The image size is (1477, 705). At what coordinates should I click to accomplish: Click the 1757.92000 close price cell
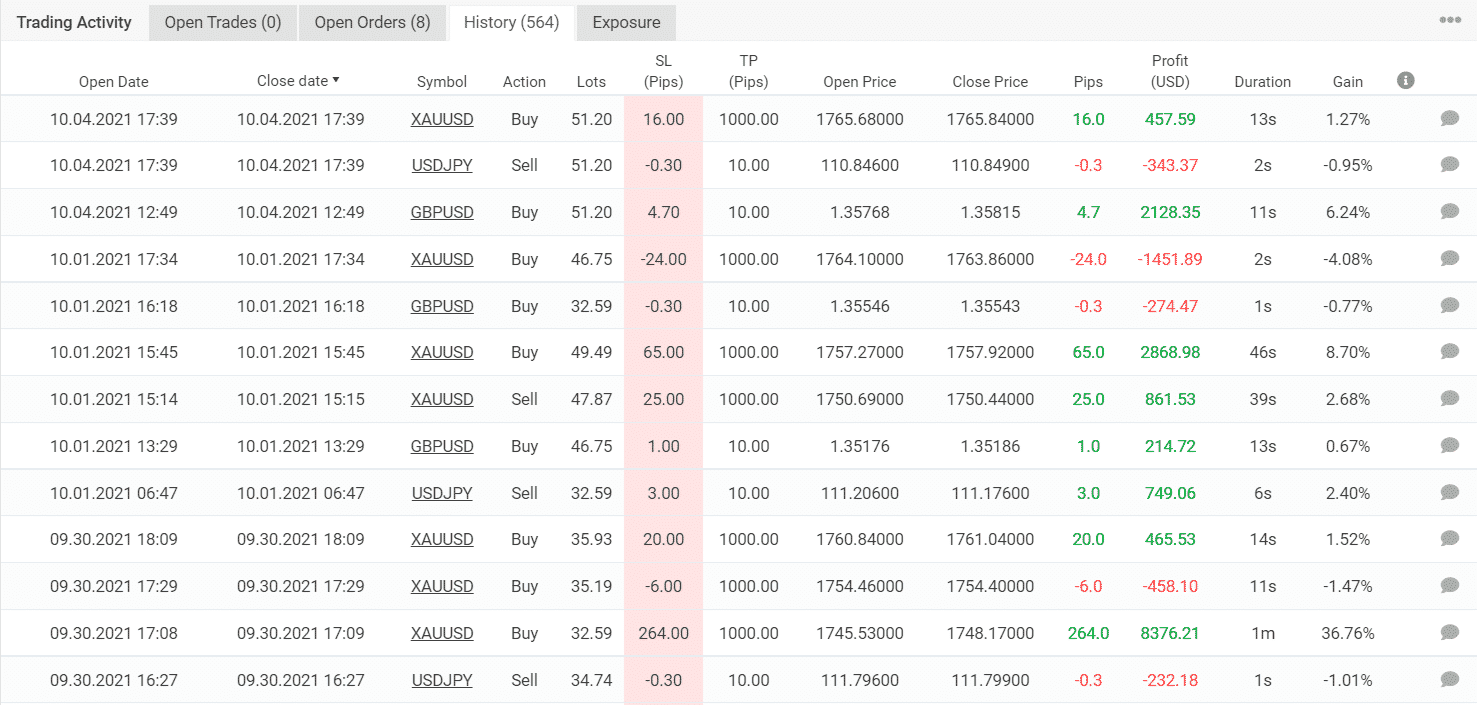pos(990,352)
